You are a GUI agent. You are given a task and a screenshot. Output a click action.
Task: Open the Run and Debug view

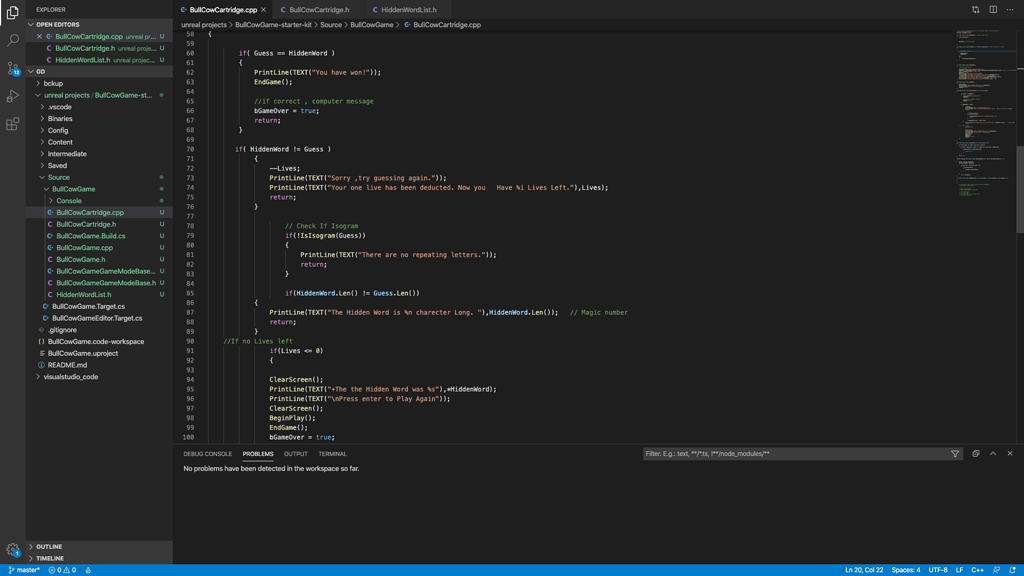coord(12,96)
